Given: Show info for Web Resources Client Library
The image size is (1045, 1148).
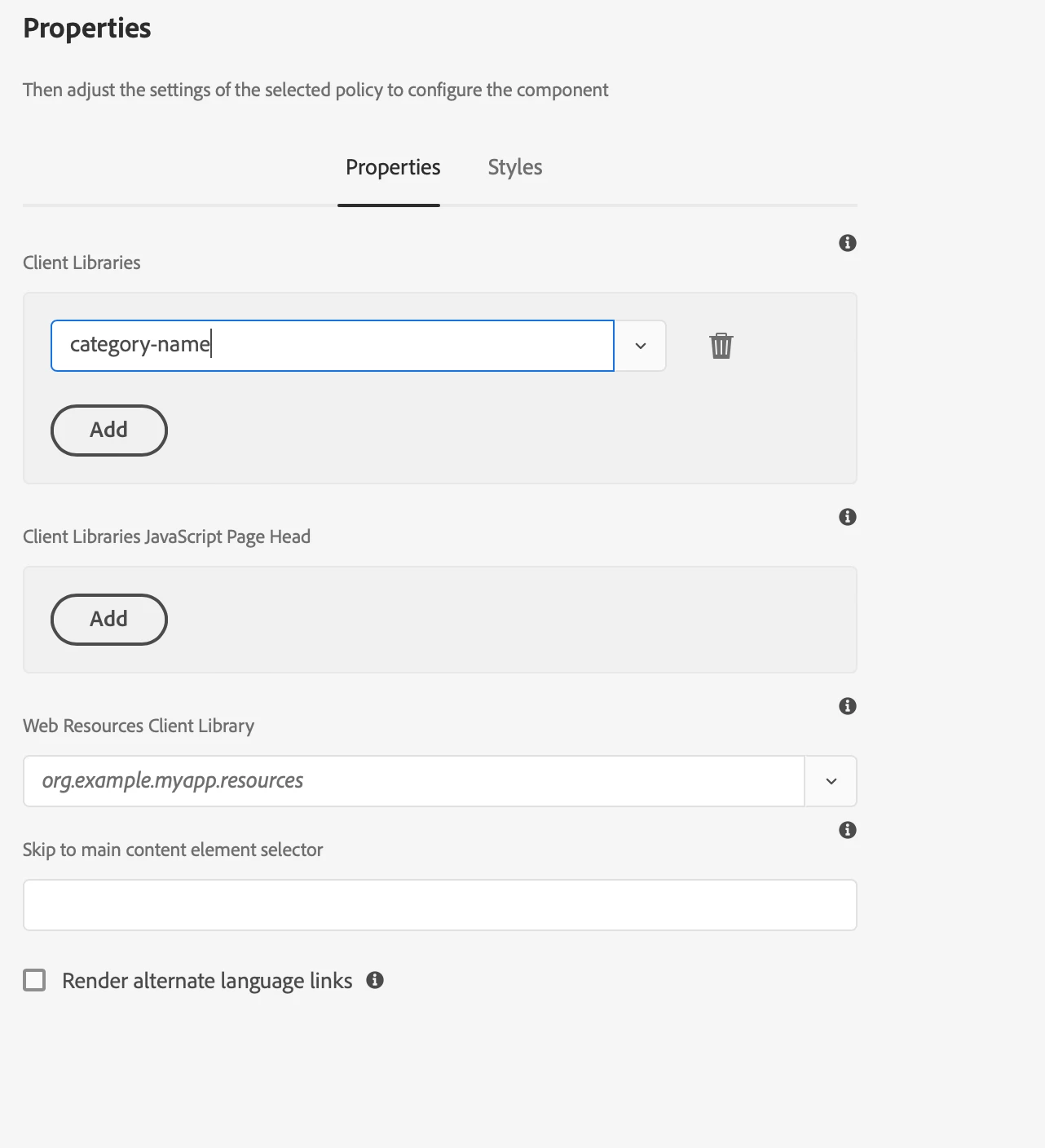Looking at the screenshot, I should pyautogui.click(x=848, y=706).
